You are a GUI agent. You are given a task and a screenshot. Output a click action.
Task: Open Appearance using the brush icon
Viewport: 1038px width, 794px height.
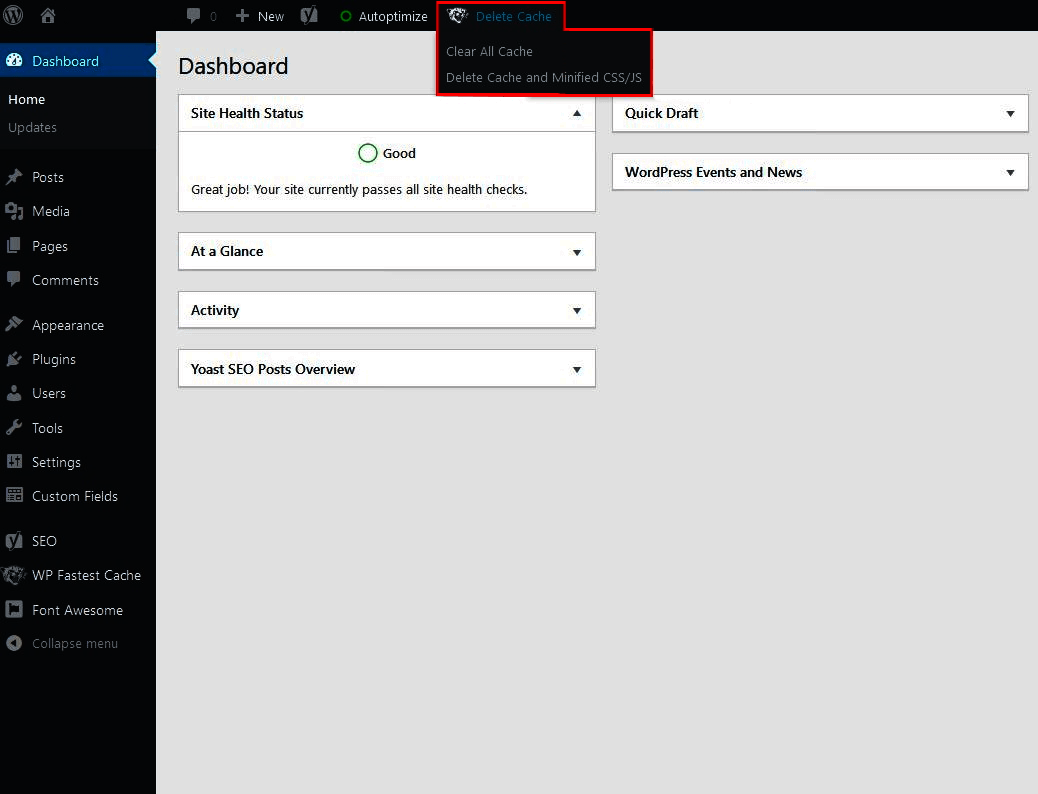[x=16, y=324]
